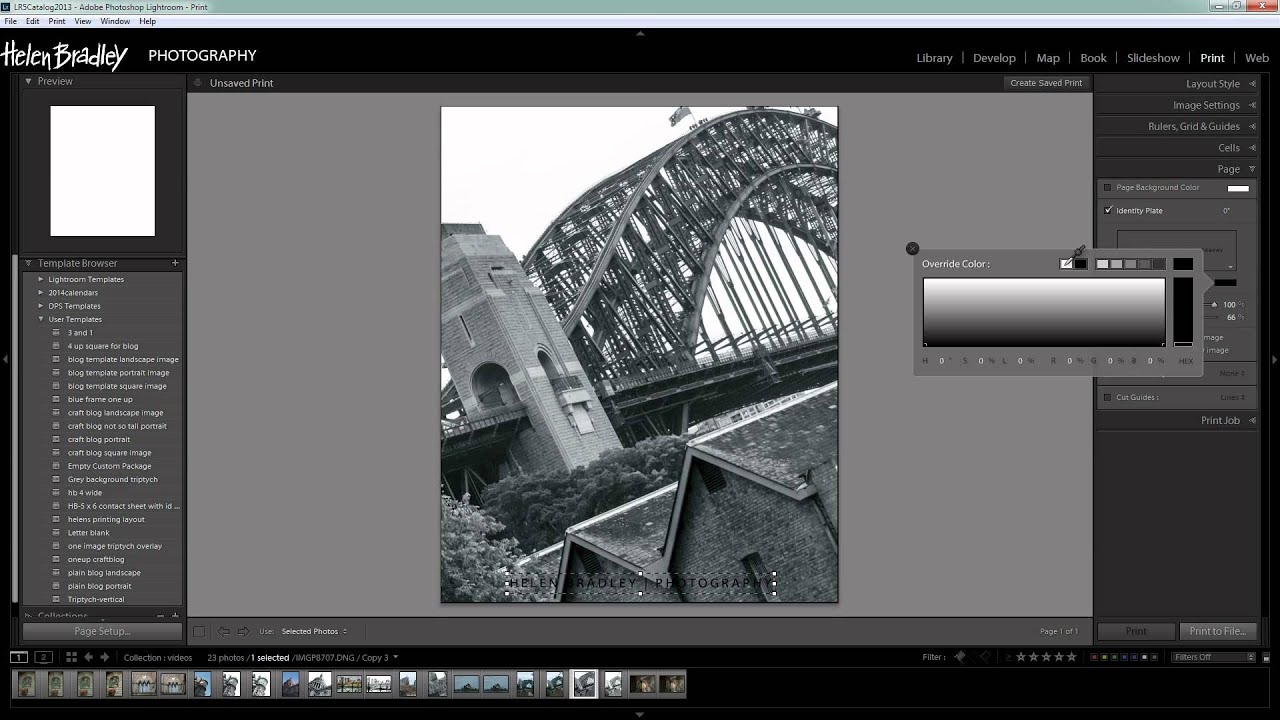
Task: Show main window view button 1
Action: 19,657
